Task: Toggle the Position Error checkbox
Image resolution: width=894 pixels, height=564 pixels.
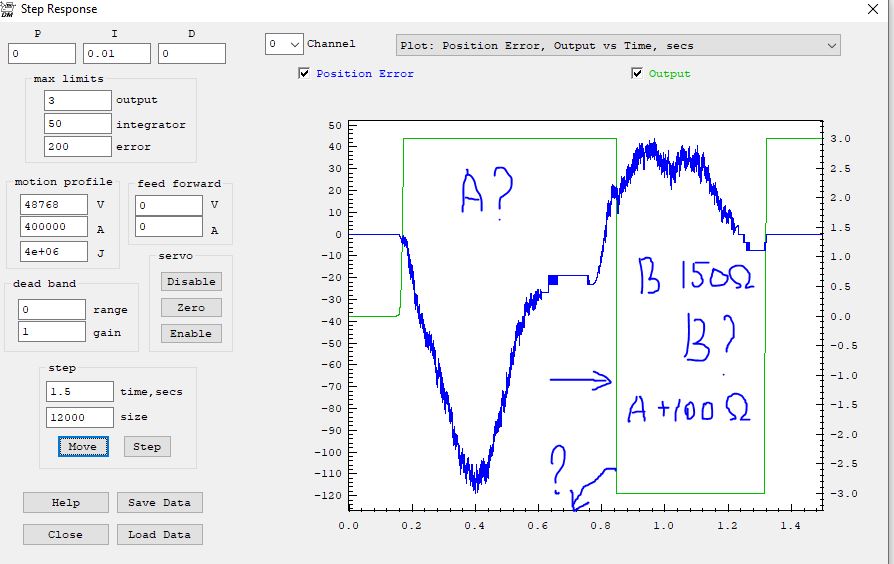Action: click(x=304, y=73)
